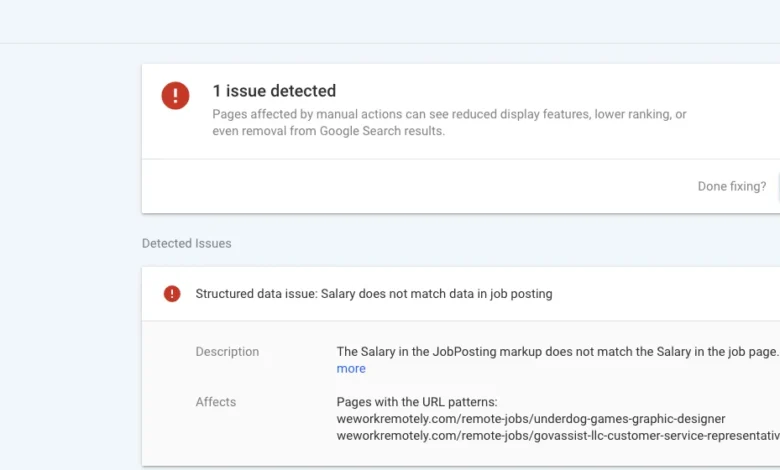This screenshot has width=780, height=470.
Task: Click 'Pages with the URL patterns:' text
Action: click(x=417, y=402)
